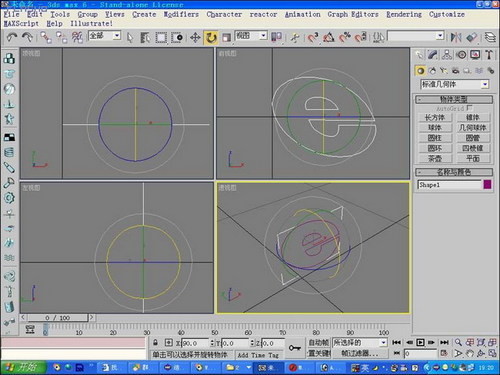This screenshot has height=375, width=500.
Task: Click the time slider showing 0 / 100
Action: (57, 318)
